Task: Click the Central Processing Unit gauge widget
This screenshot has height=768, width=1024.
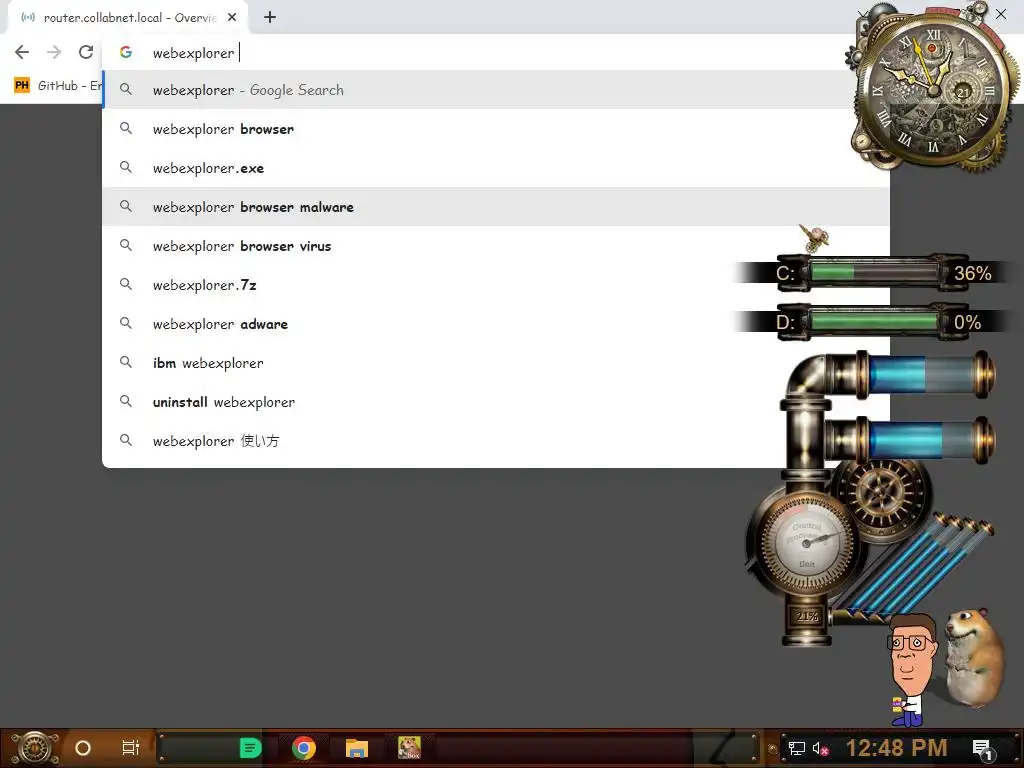Action: tap(807, 542)
